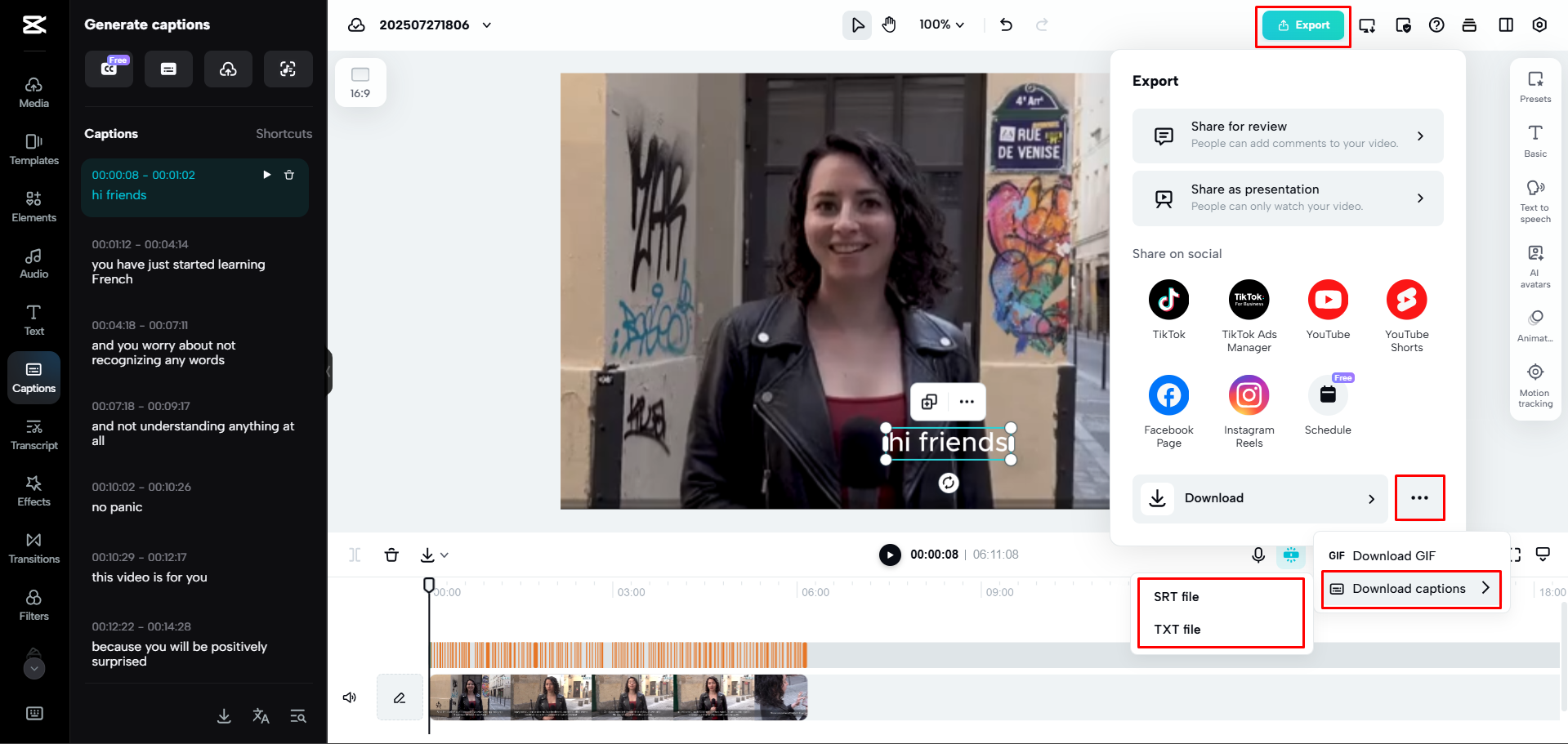The image size is (1568, 744).
Task: Open the Text to speech tool
Action: pos(1535,202)
